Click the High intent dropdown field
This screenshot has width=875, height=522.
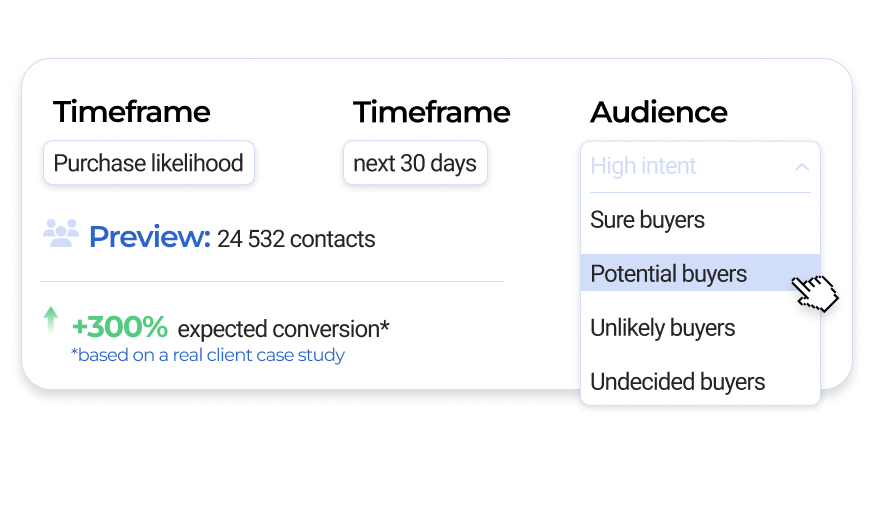coord(680,166)
